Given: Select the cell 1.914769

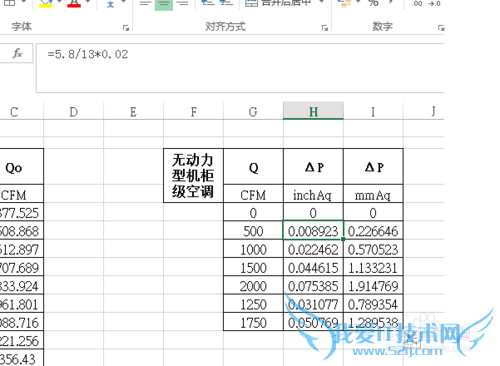Looking at the screenshot, I should (x=373, y=285).
